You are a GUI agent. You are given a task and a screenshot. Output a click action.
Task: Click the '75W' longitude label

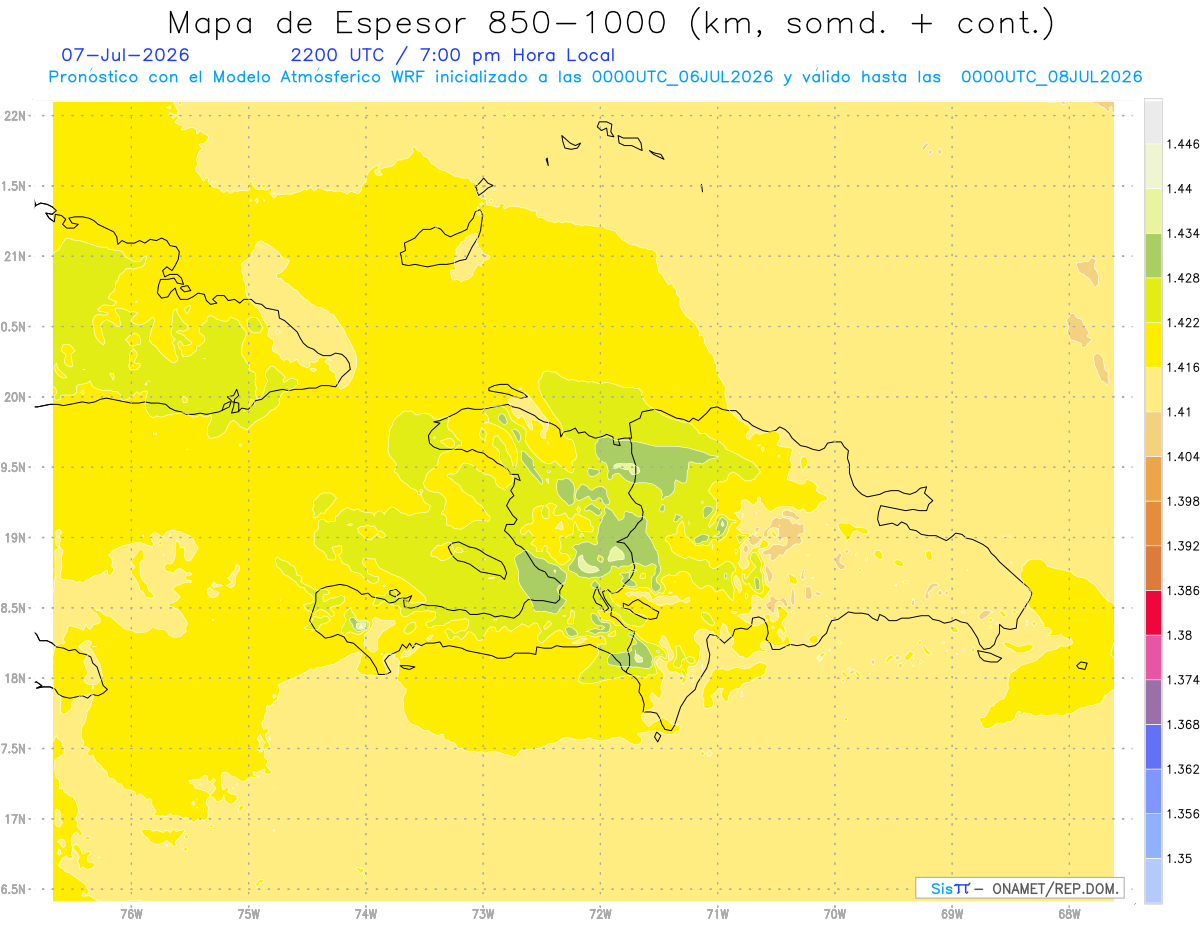pyautogui.click(x=249, y=914)
